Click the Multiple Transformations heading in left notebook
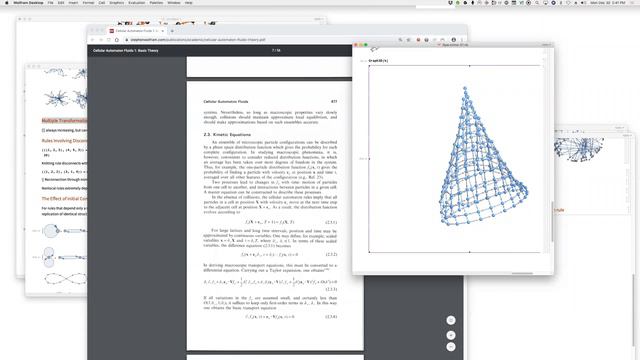The image size is (640, 360). (x=64, y=120)
